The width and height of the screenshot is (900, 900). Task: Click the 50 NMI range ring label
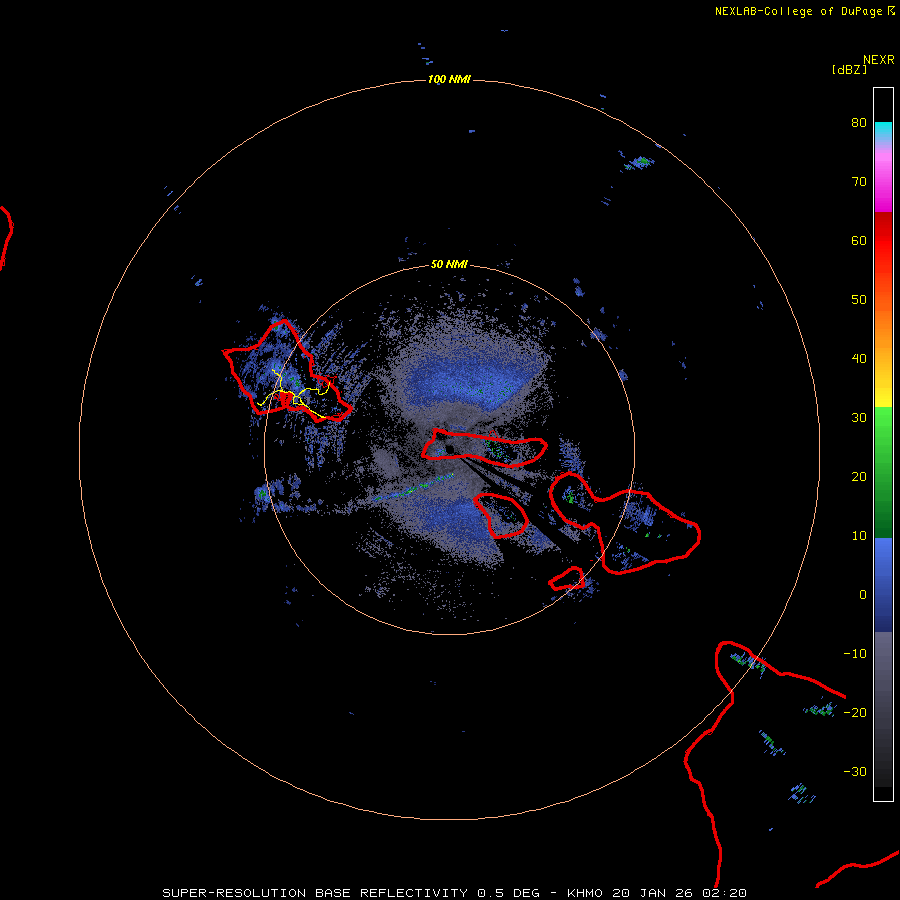[449, 265]
